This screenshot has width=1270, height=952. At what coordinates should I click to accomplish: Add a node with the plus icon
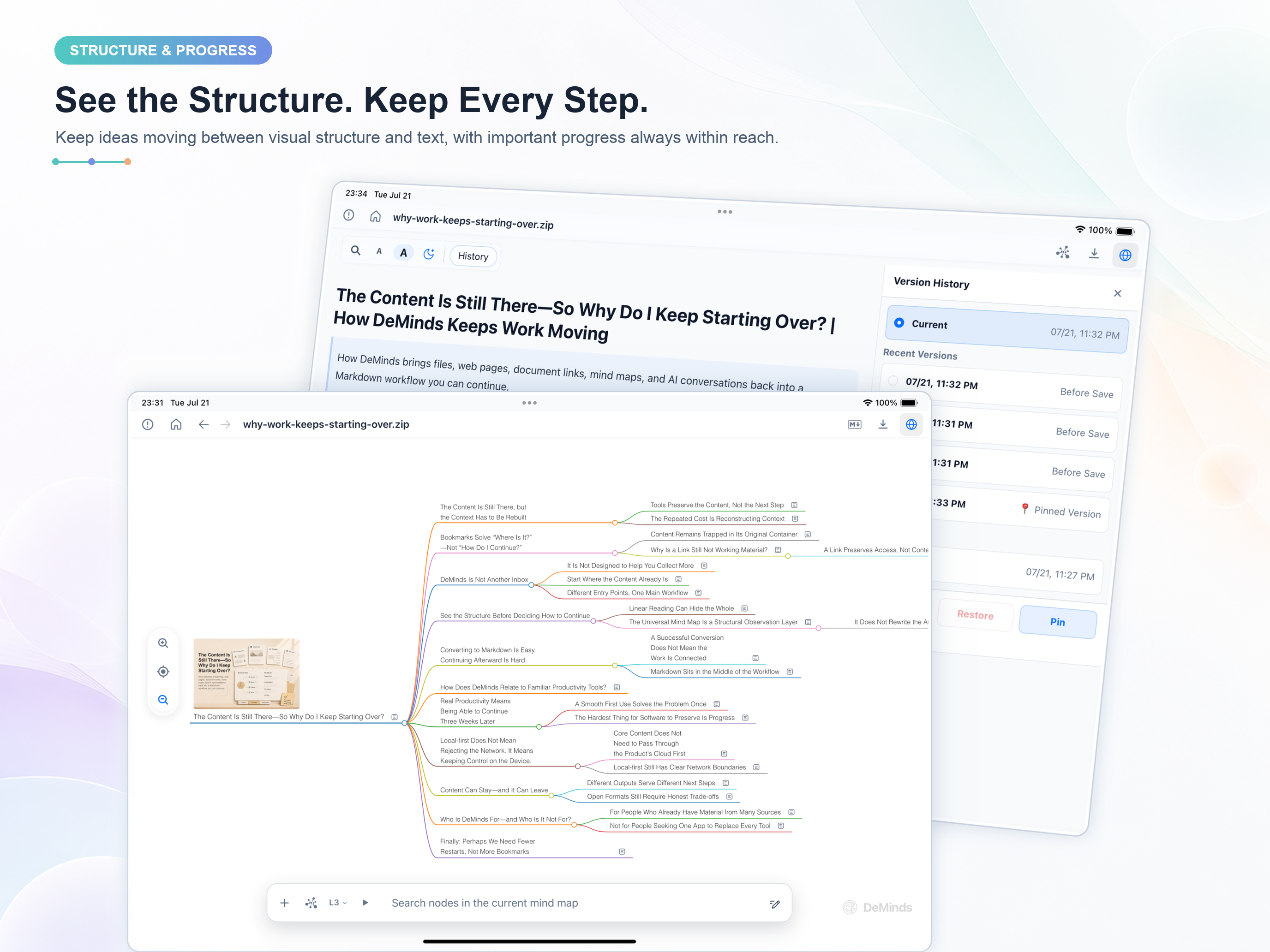pos(284,903)
